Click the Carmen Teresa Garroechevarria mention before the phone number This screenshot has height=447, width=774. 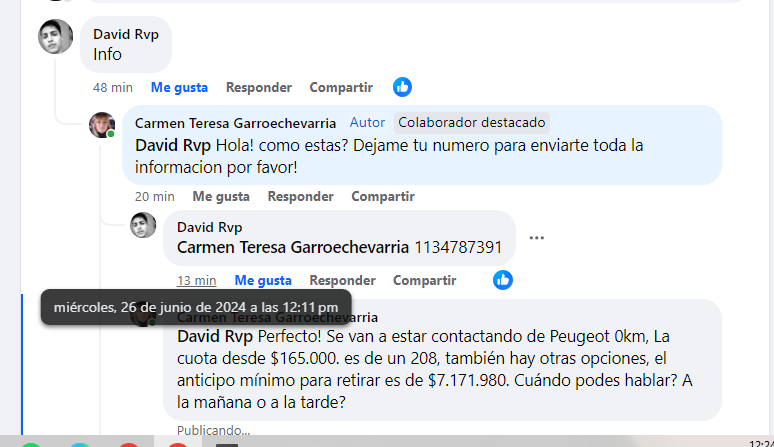293,247
